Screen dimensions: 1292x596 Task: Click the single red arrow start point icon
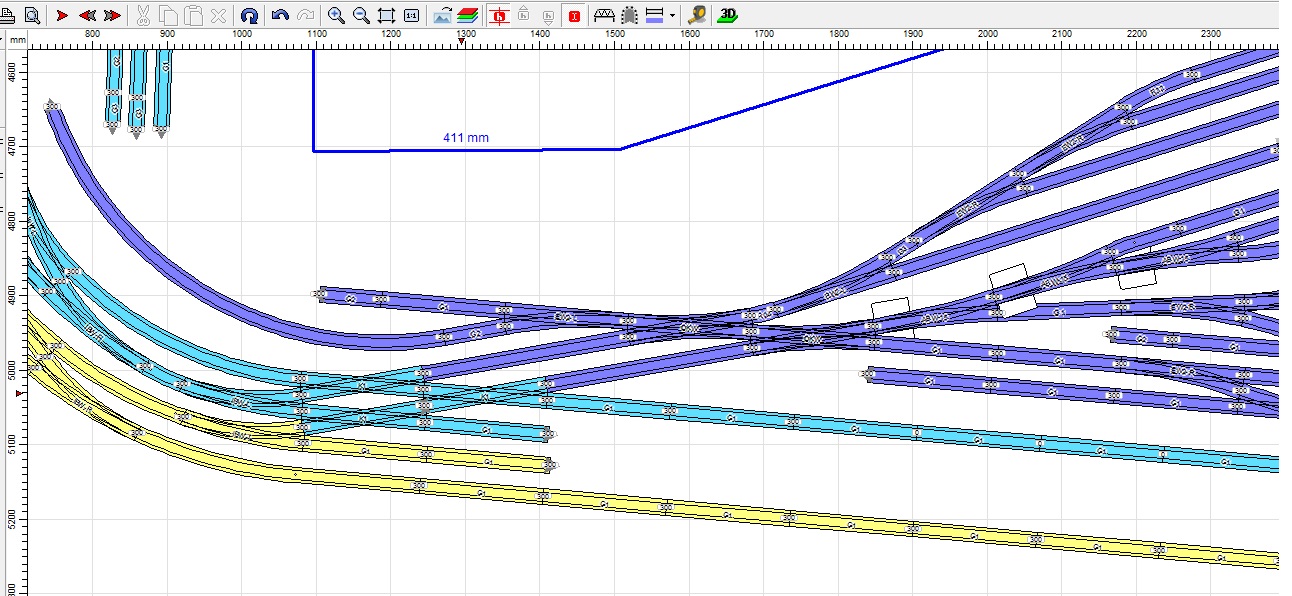tap(62, 15)
